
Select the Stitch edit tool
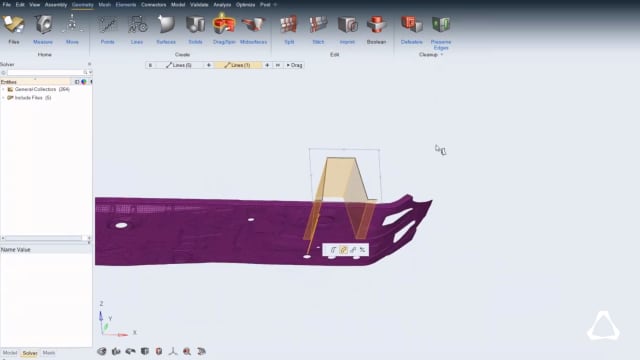click(318, 29)
